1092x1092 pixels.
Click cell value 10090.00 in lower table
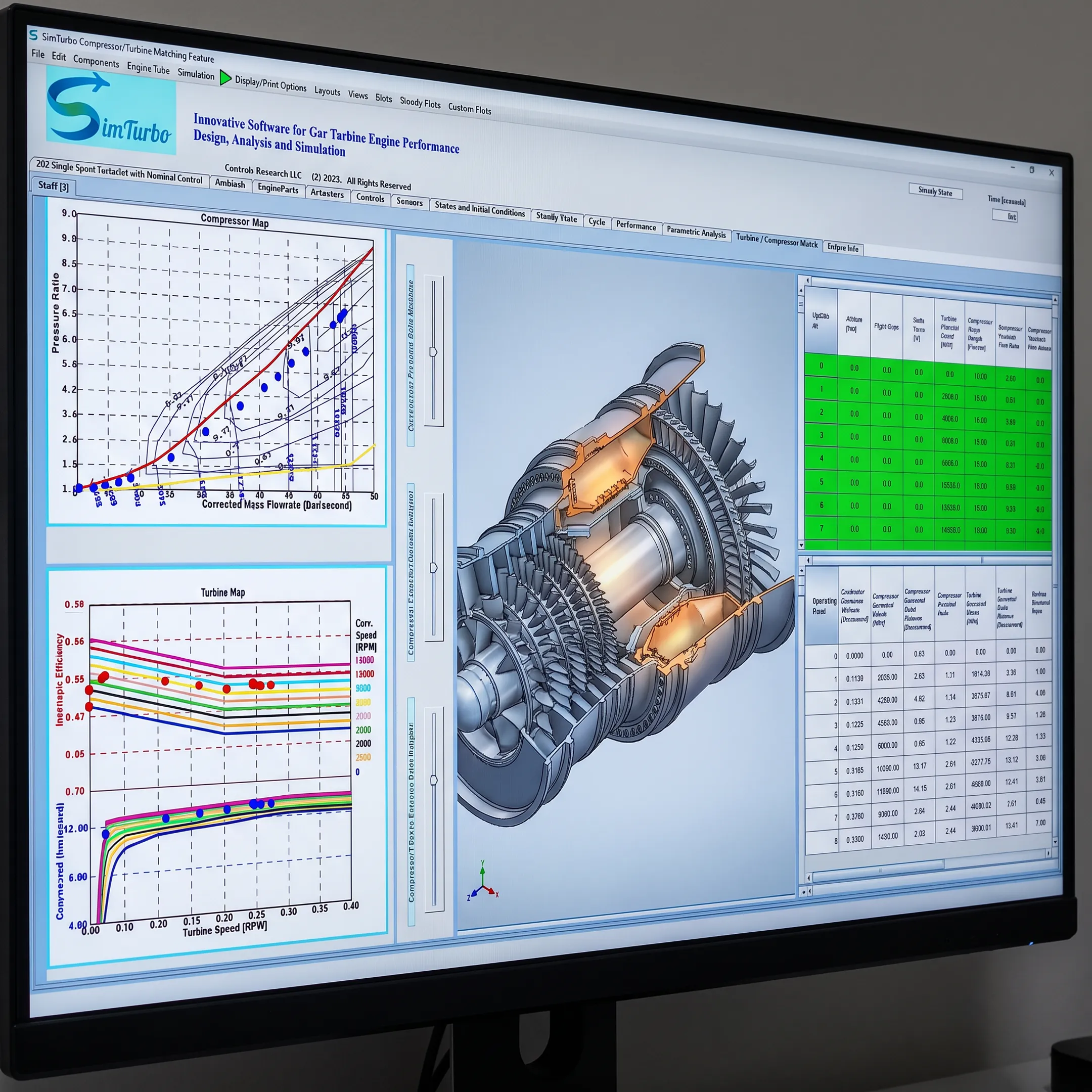tap(887, 768)
